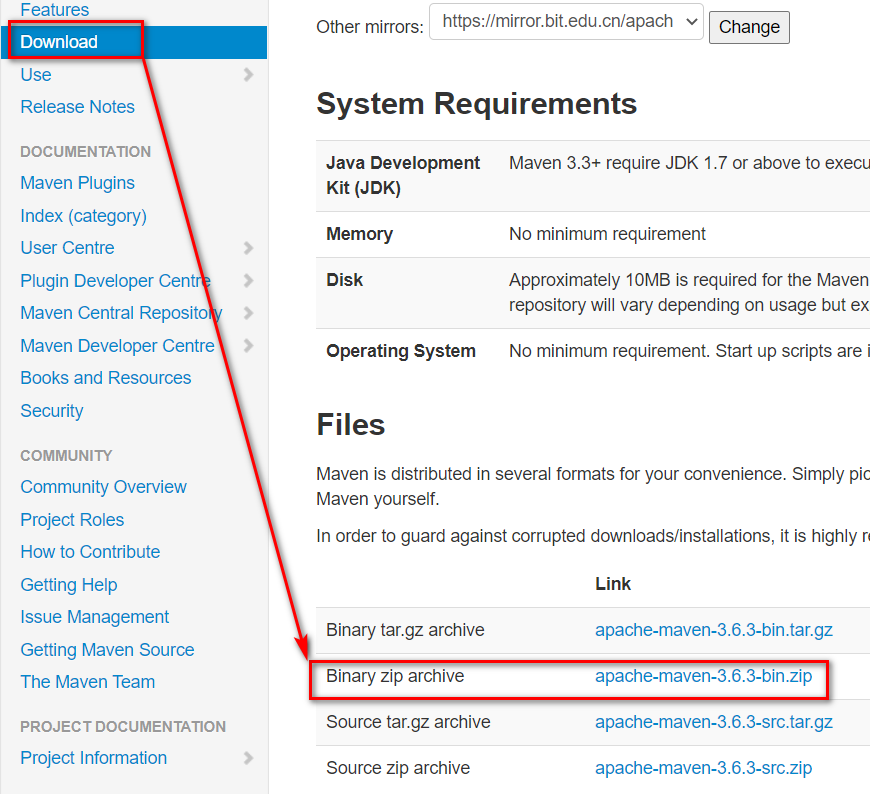Click the Binary zip archive cell
The width and height of the screenshot is (870, 794).
[x=395, y=676]
